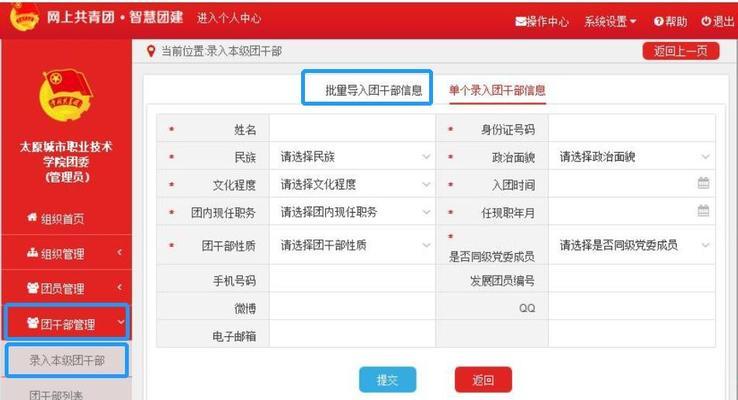Click the 太原城市职业技术学院团委 organization name
Image resolution: width=738 pixels, height=400 pixels.
click(66, 161)
